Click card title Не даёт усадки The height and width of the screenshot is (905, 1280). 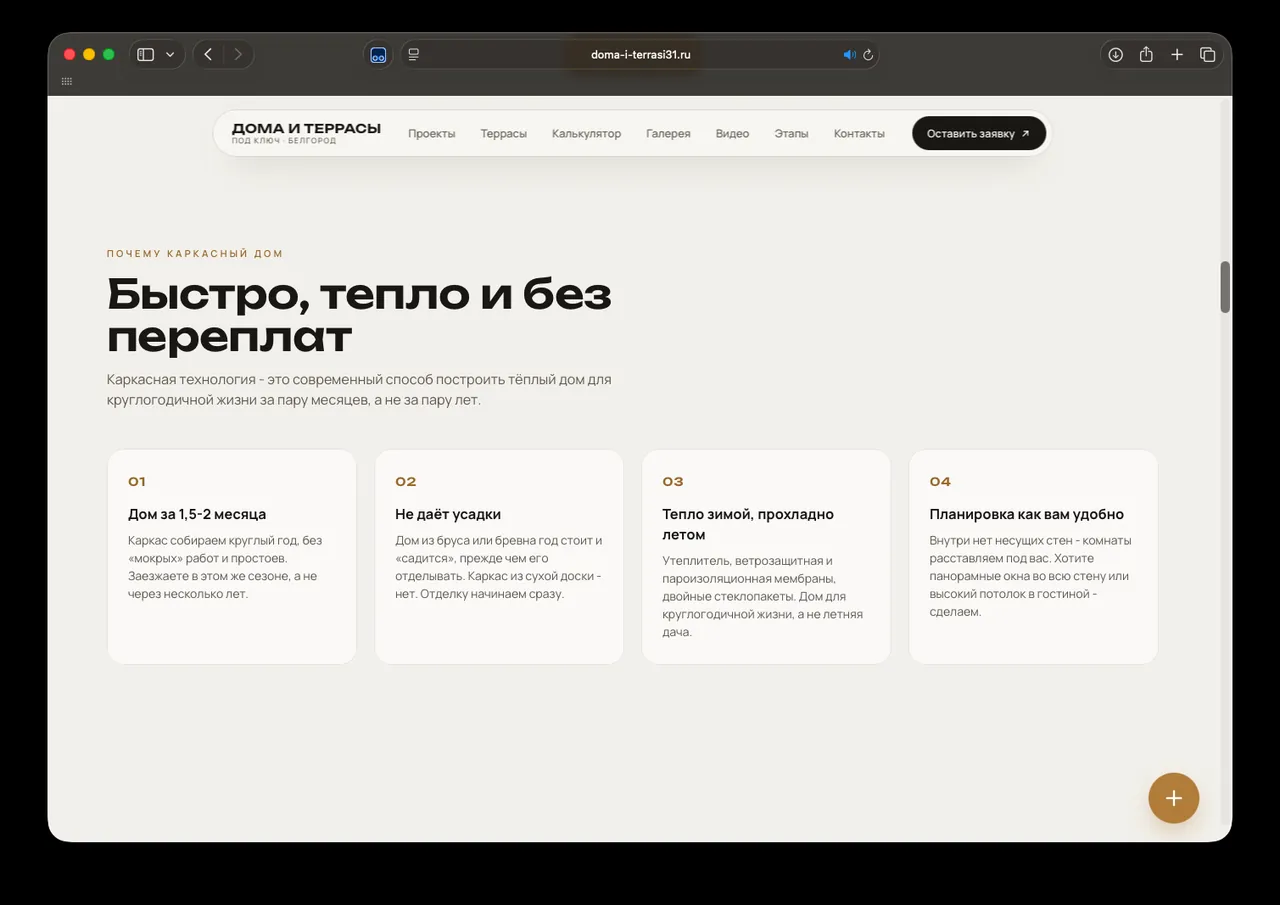pyautogui.click(x=448, y=514)
